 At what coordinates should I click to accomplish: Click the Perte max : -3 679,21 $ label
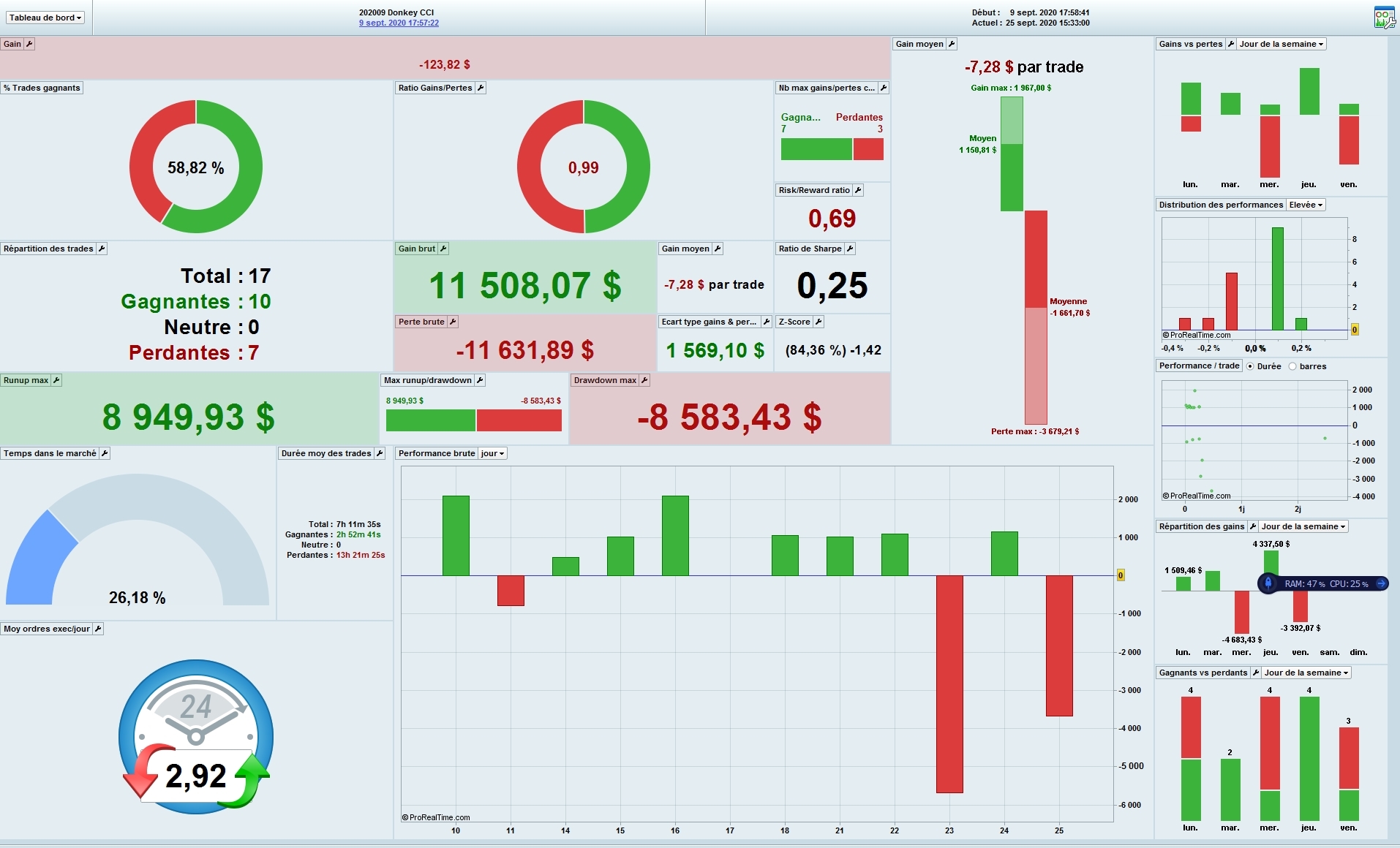tap(1035, 431)
